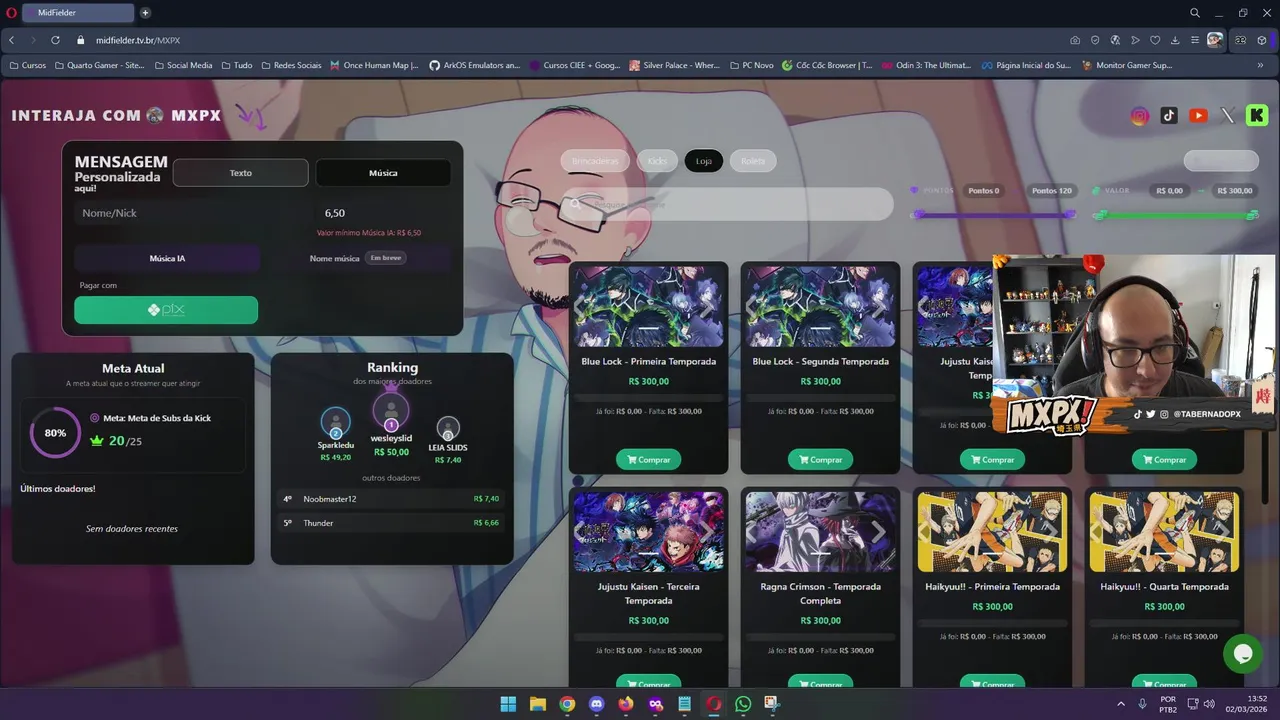Launch Discord from taskbar
The width and height of the screenshot is (1280, 720).
click(597, 704)
